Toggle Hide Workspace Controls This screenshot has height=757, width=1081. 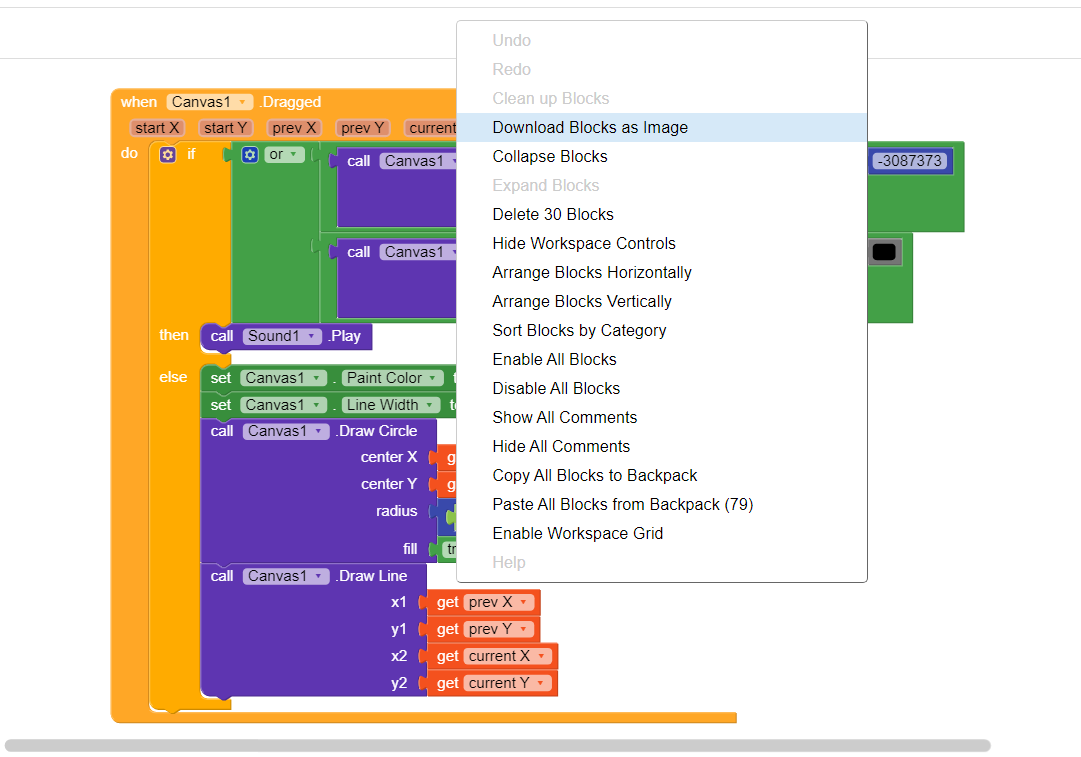click(584, 244)
